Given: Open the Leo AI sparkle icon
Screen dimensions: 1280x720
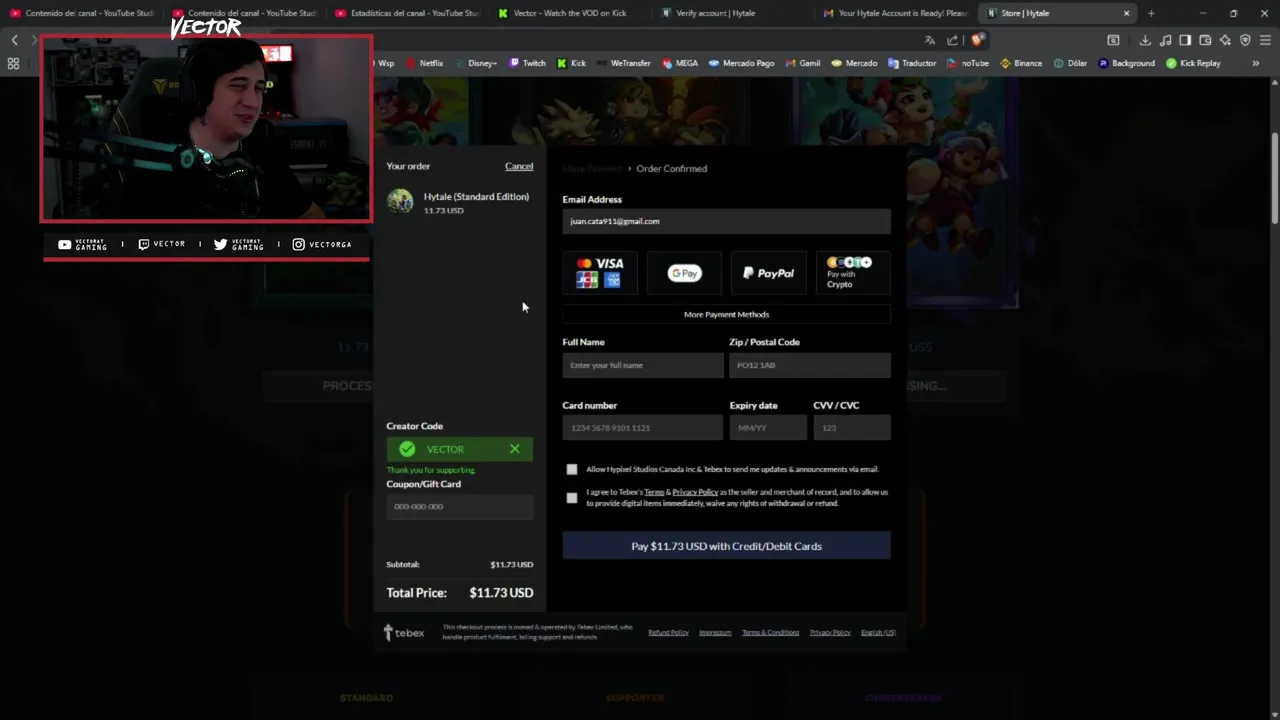Looking at the screenshot, I should tap(1225, 40).
